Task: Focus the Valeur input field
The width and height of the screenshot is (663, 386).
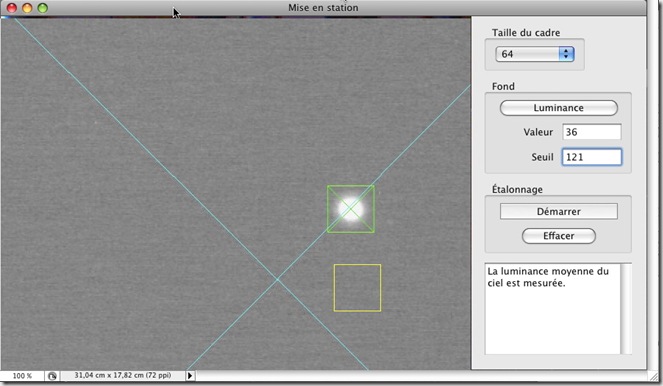Action: tap(592, 132)
